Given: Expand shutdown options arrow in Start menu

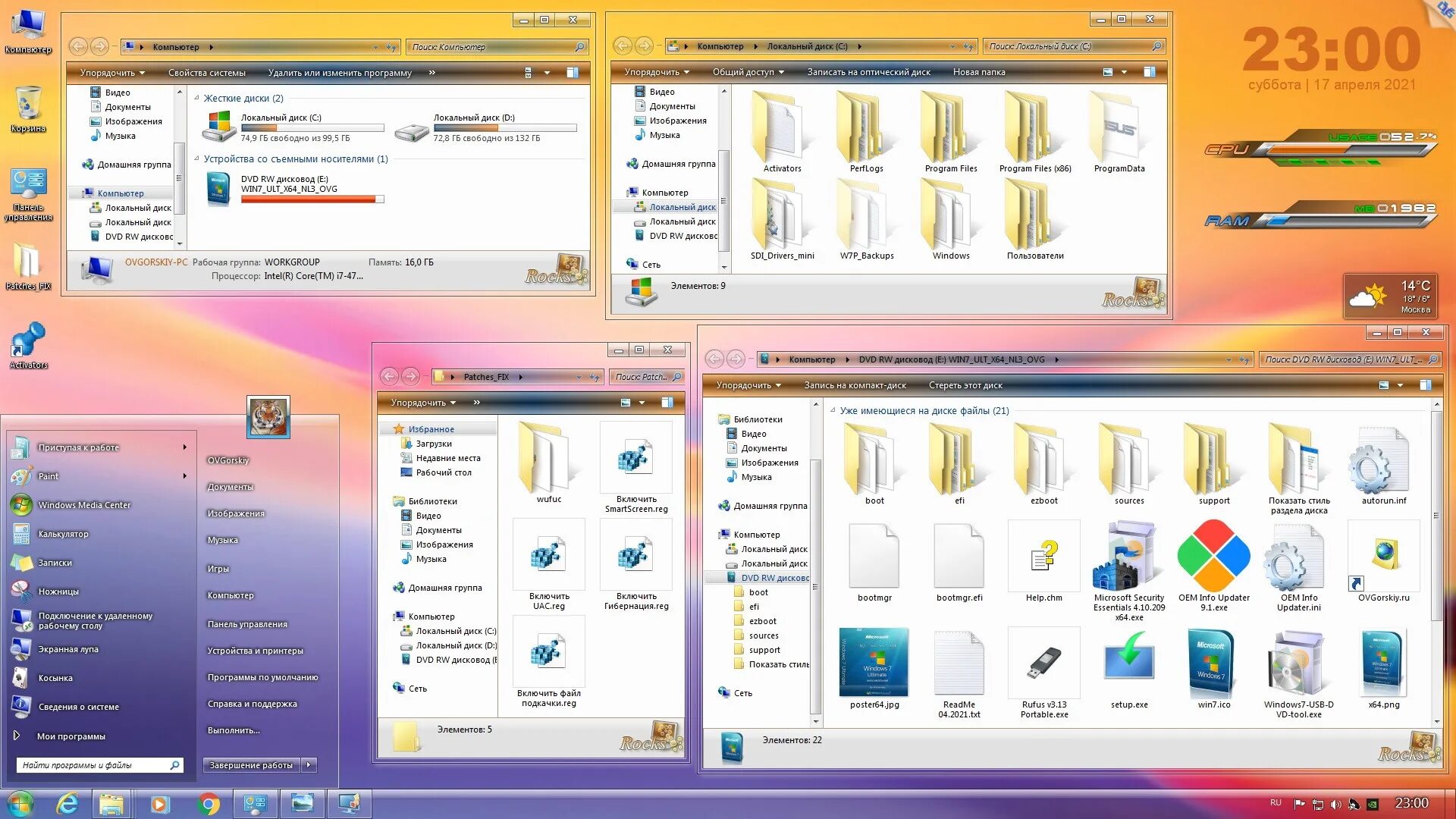Looking at the screenshot, I should coord(309,765).
